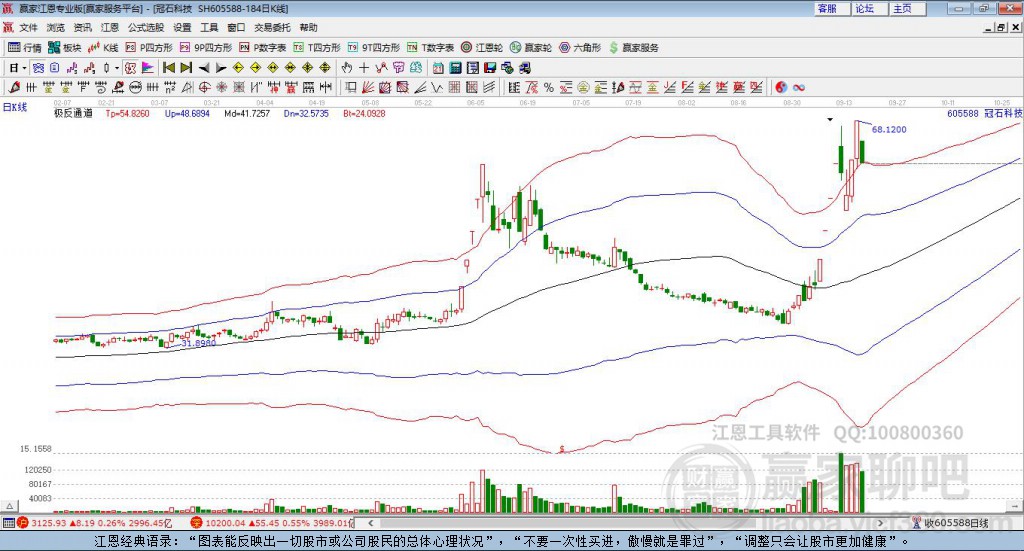Click the 31.8980 low price label
Screen dimensions: 1024x551
pos(198,343)
